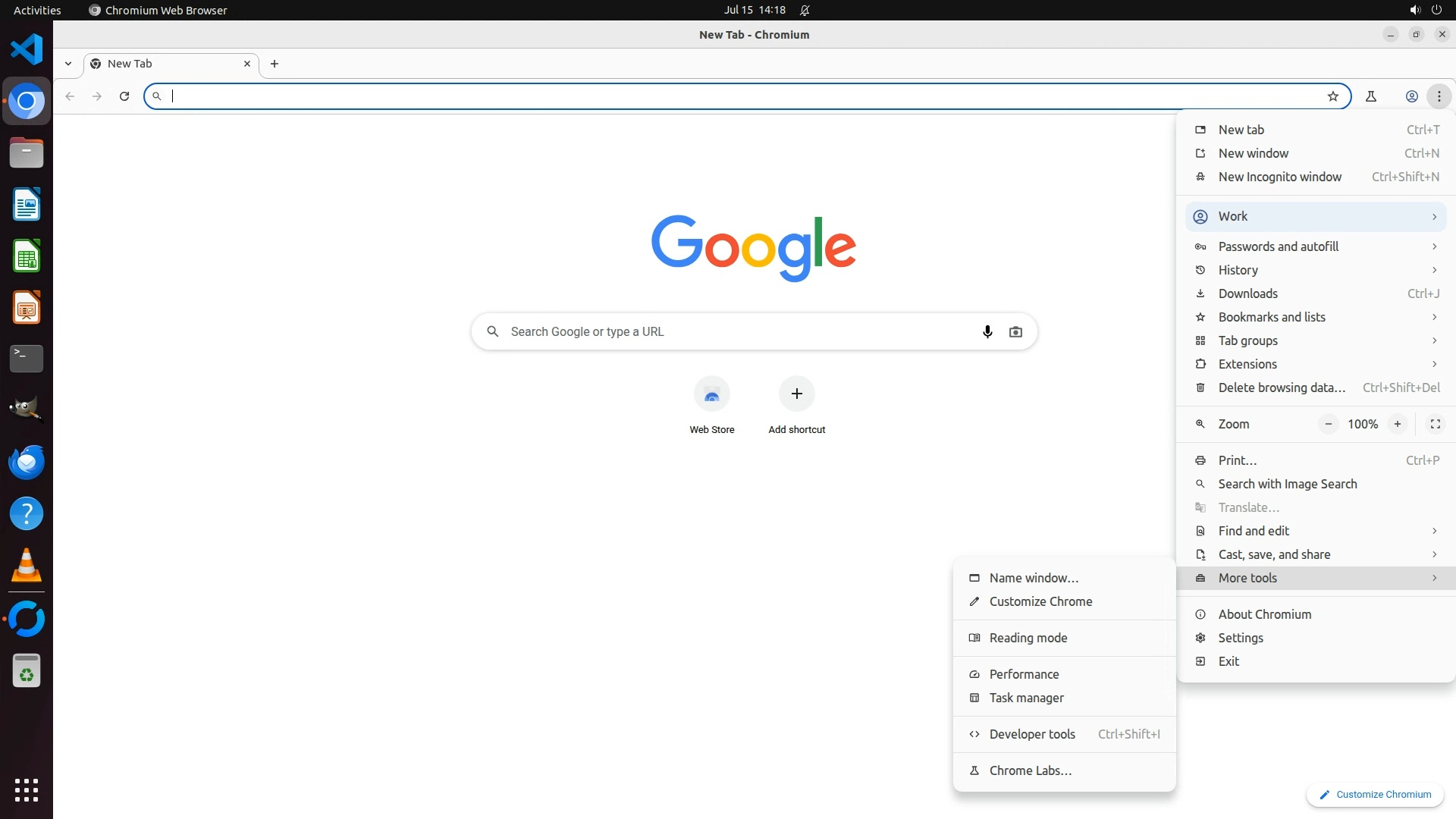Click the profile avatar toolbar icon

point(1411,96)
